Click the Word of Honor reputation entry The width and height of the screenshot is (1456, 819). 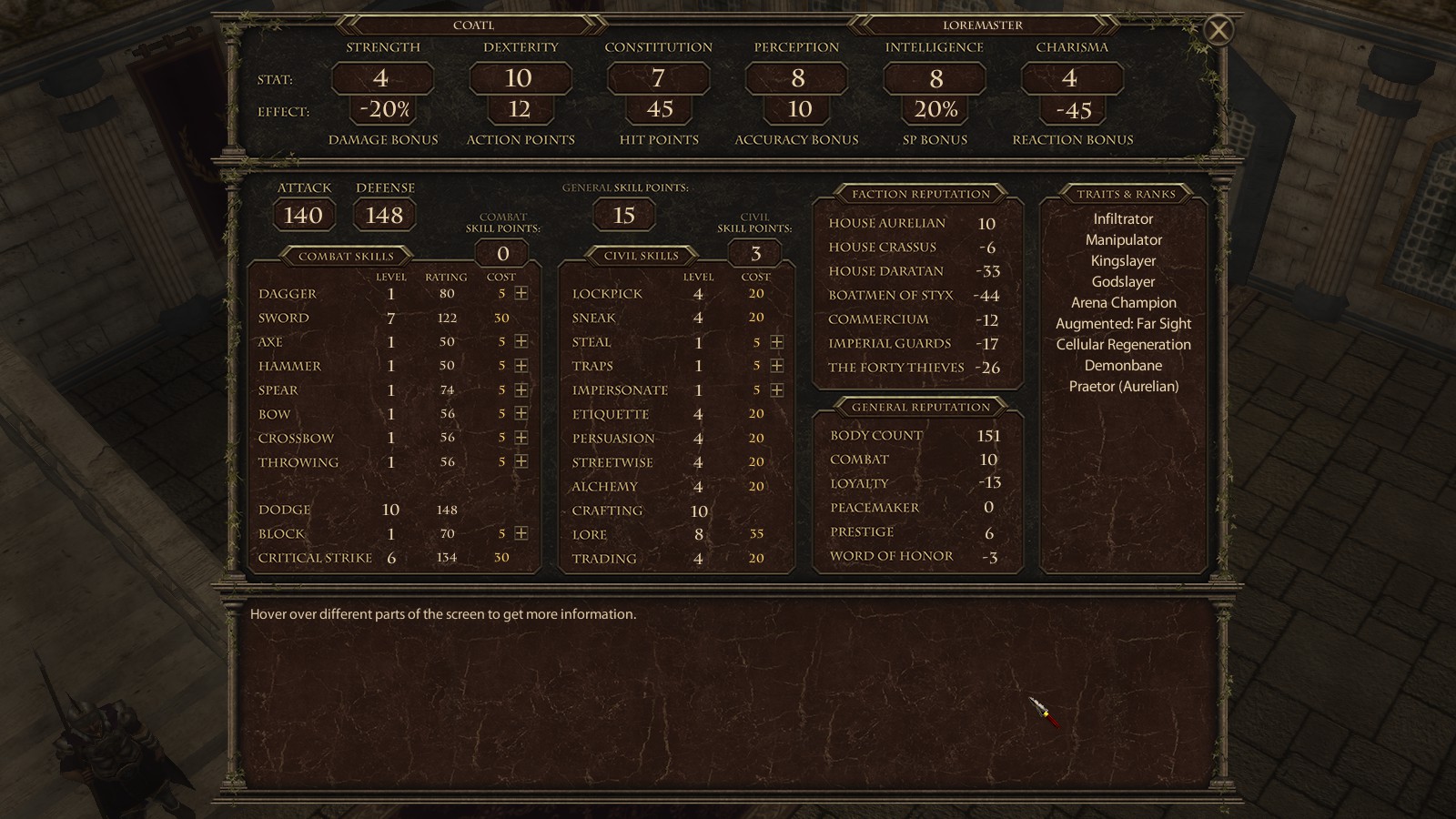(x=915, y=556)
